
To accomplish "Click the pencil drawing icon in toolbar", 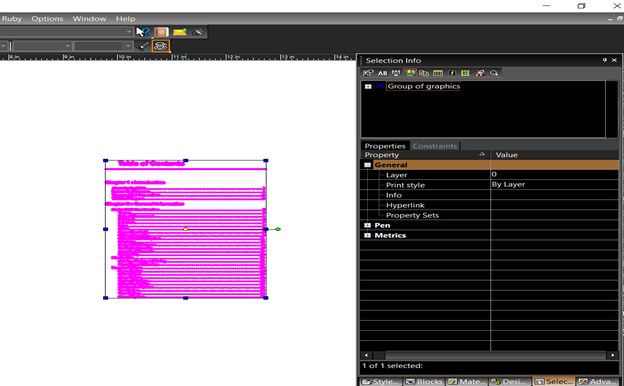I will (x=142, y=46).
